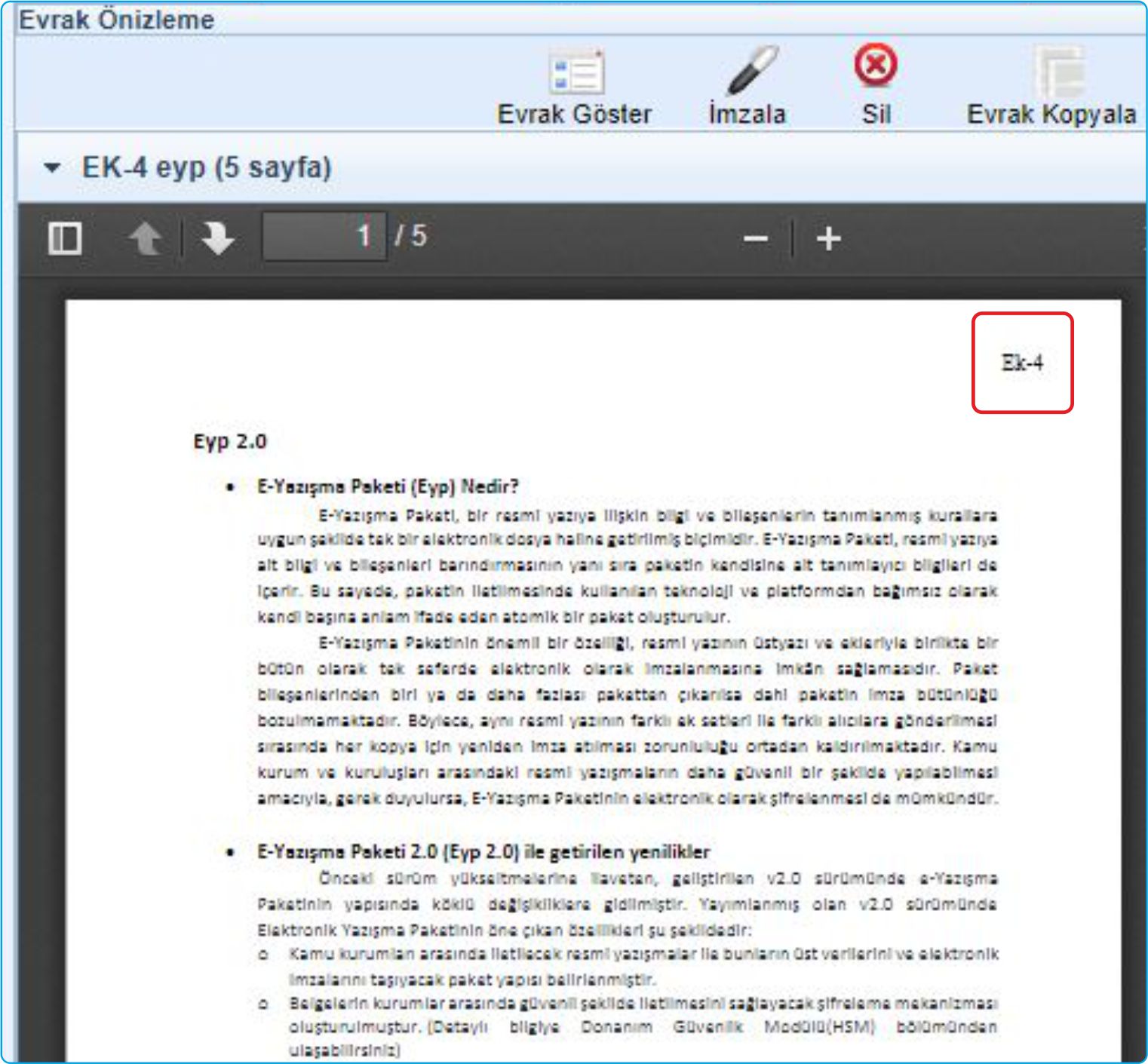The width and height of the screenshot is (1148, 1064).
Task: Go to previous page with up arrow
Action: (x=145, y=238)
